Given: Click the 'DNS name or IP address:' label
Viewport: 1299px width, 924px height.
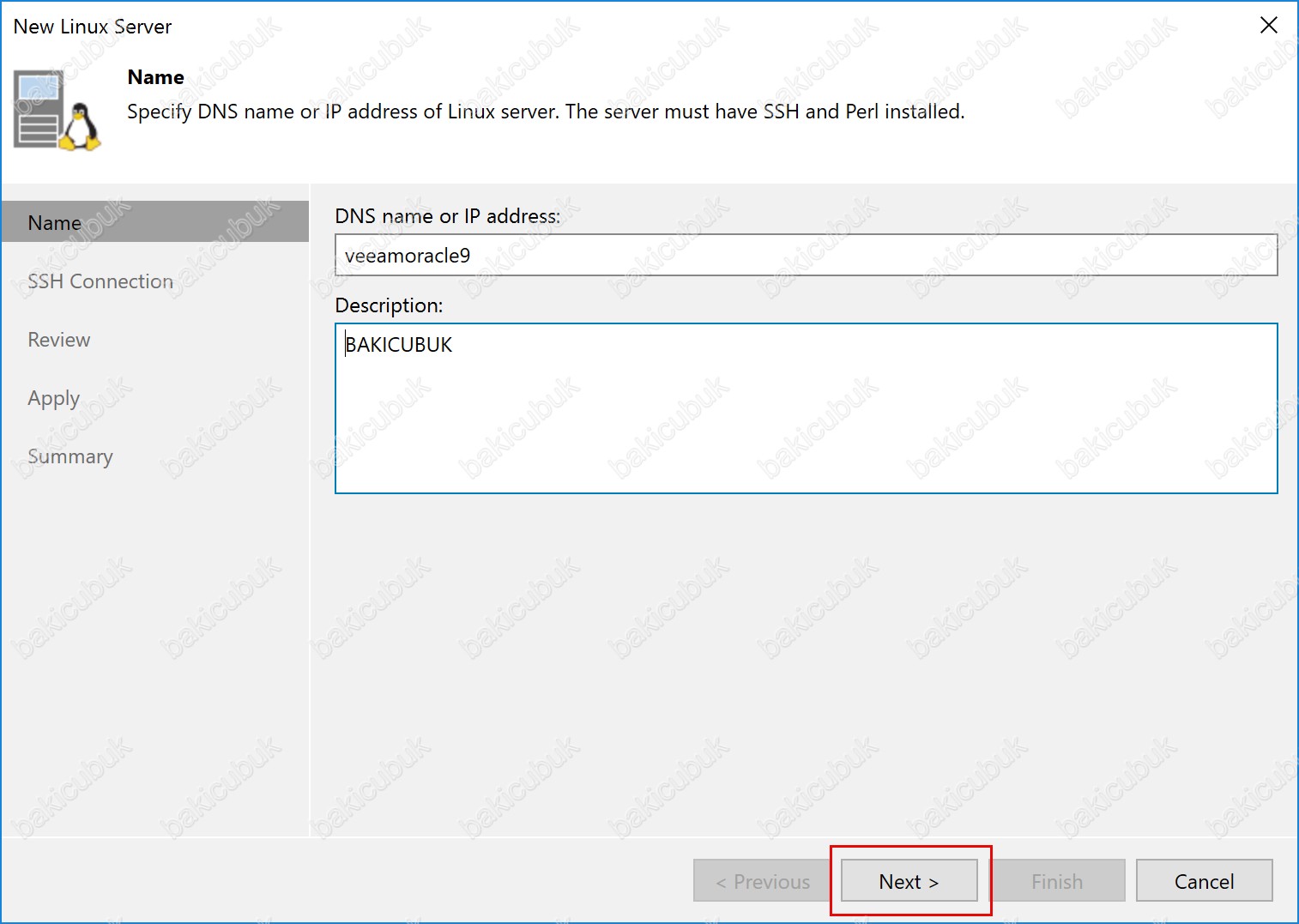Looking at the screenshot, I should click(447, 216).
